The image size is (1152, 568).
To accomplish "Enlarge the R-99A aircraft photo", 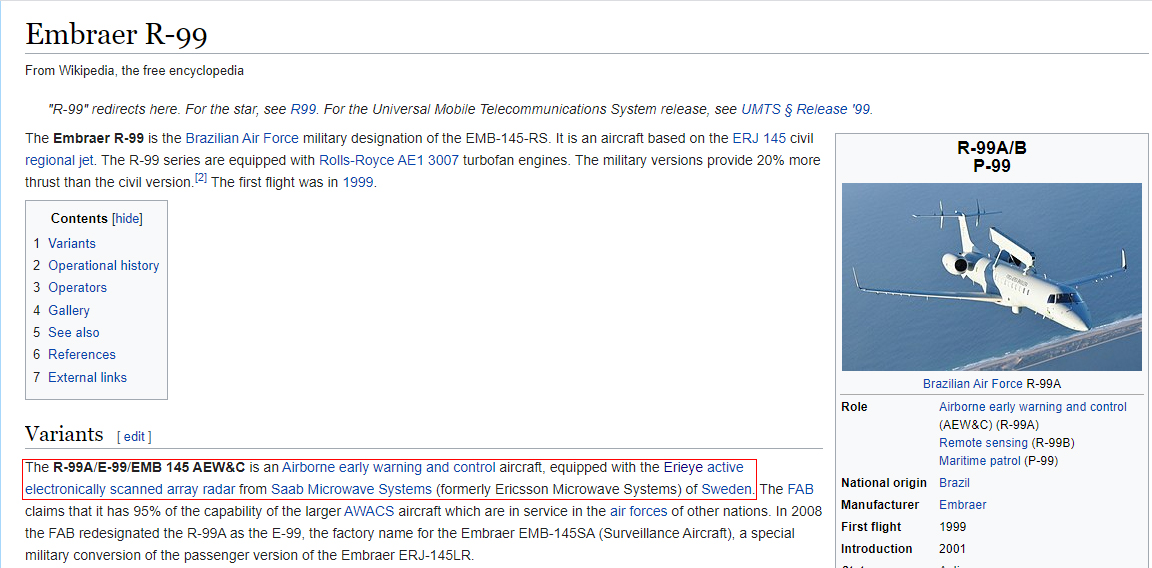I will 992,277.
